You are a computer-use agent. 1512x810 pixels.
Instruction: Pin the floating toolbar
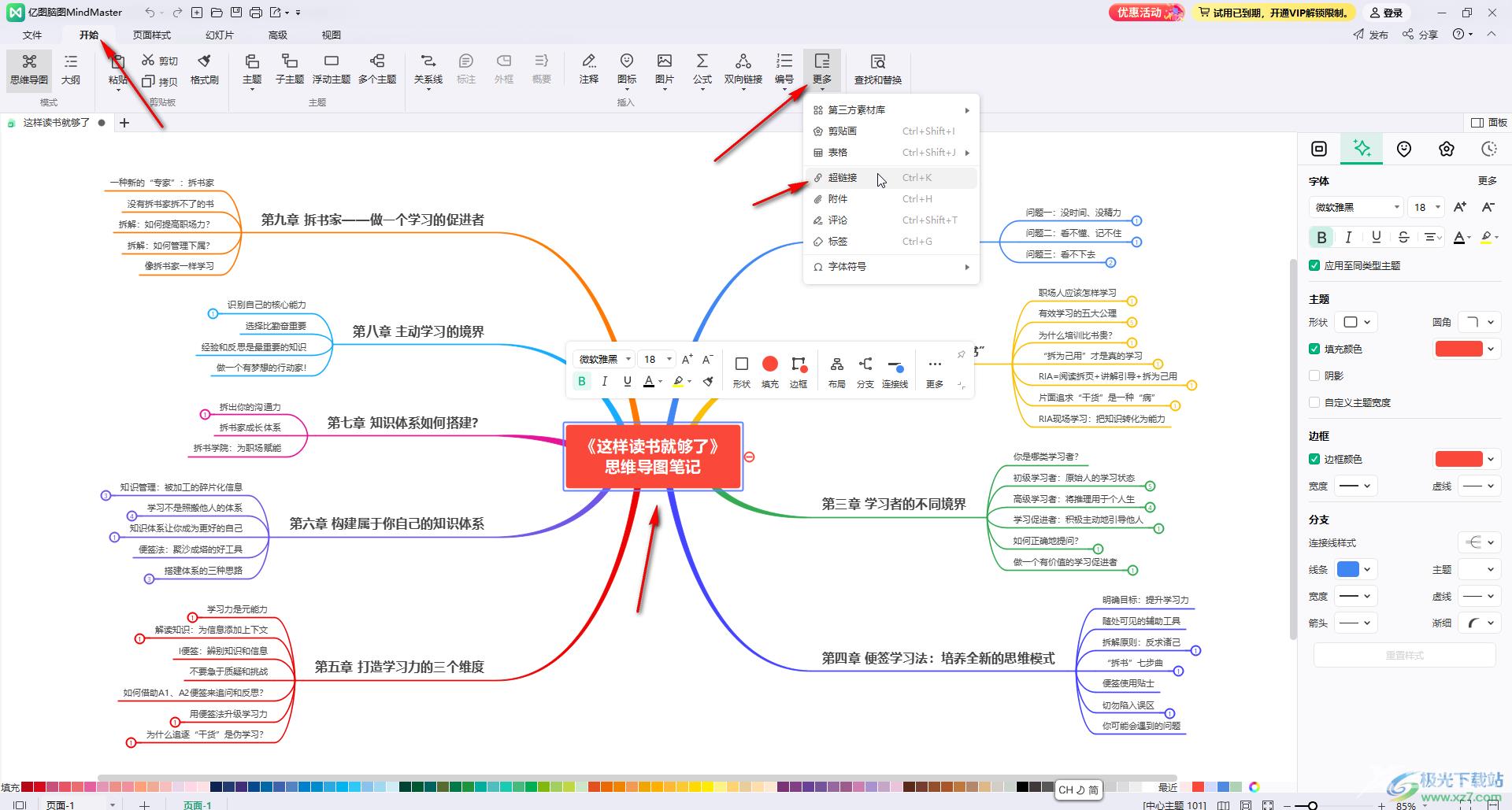(961, 355)
